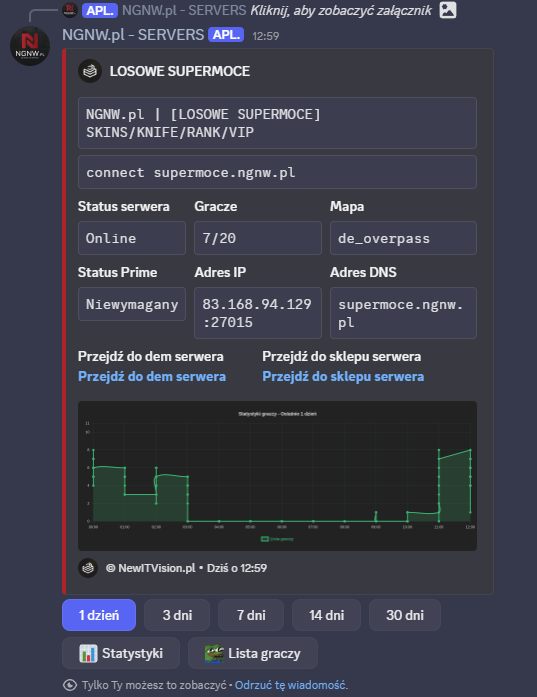Click the Pepe emoji on Lista graczy

[x=214, y=653]
